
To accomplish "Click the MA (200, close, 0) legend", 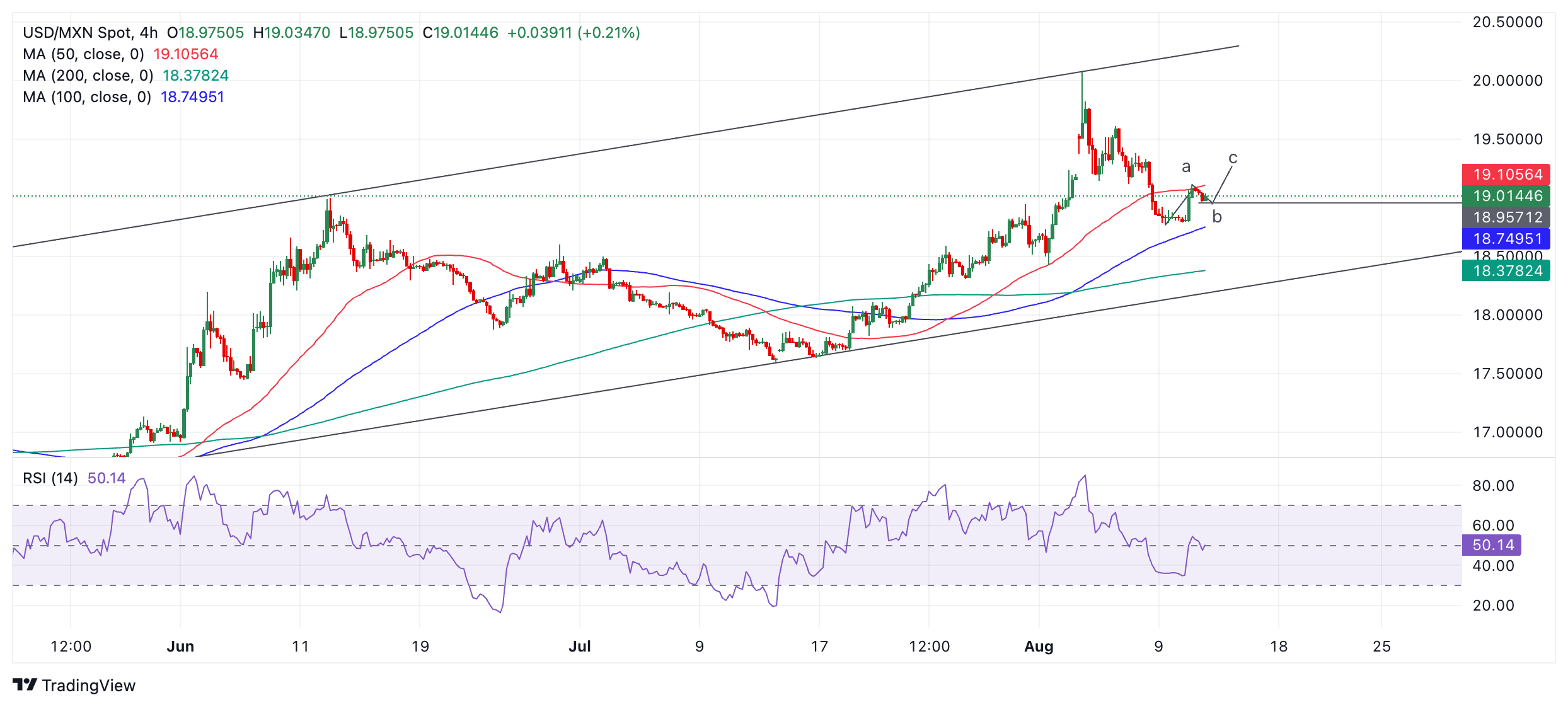I will 88,76.
